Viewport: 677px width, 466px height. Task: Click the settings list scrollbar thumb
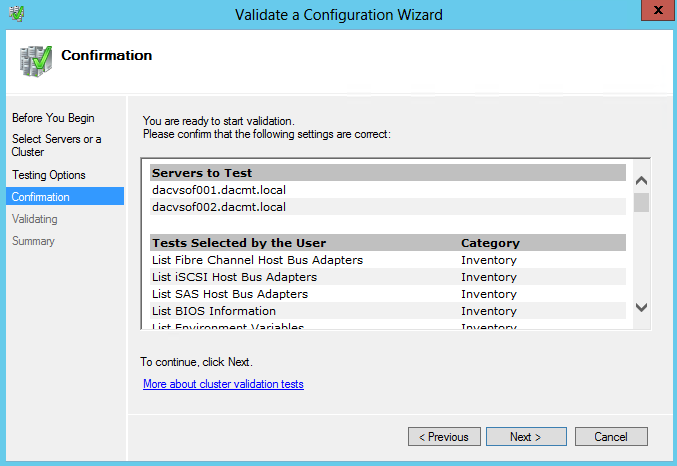[x=641, y=203]
